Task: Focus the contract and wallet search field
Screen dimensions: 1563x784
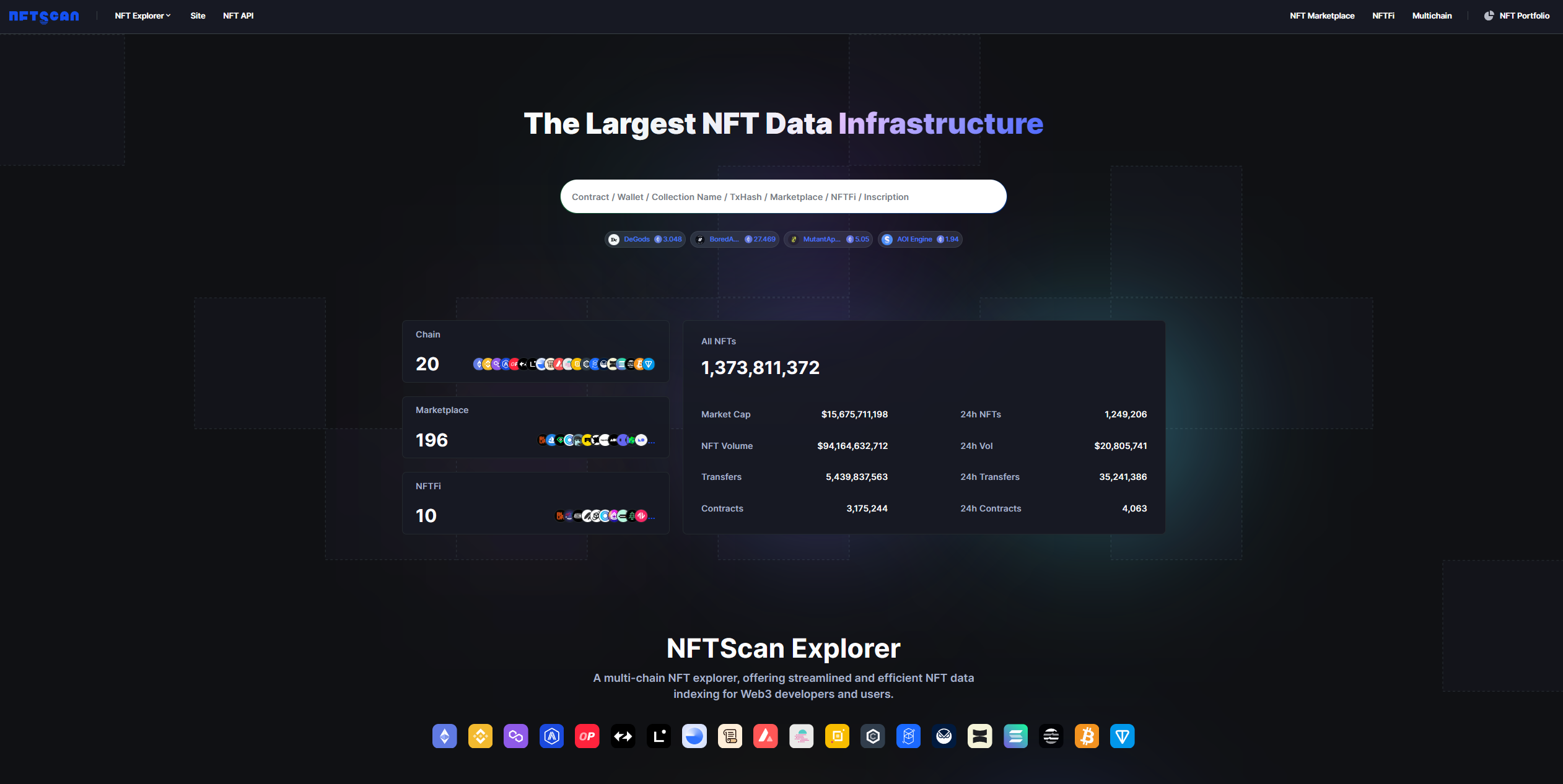Action: coord(783,197)
